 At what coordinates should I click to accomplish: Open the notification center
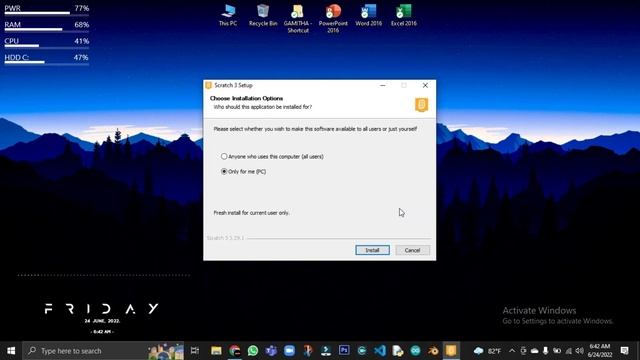tap(624, 351)
